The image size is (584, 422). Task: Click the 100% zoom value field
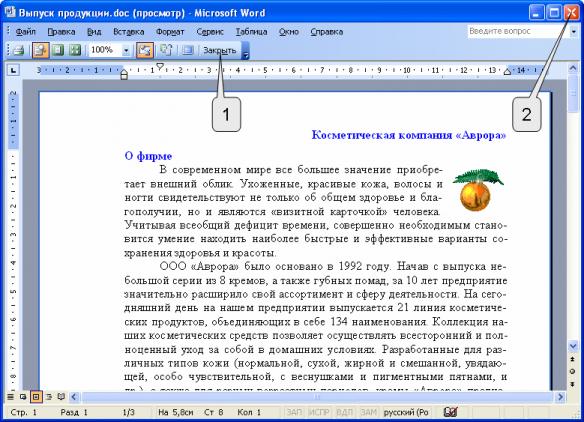tap(105, 50)
